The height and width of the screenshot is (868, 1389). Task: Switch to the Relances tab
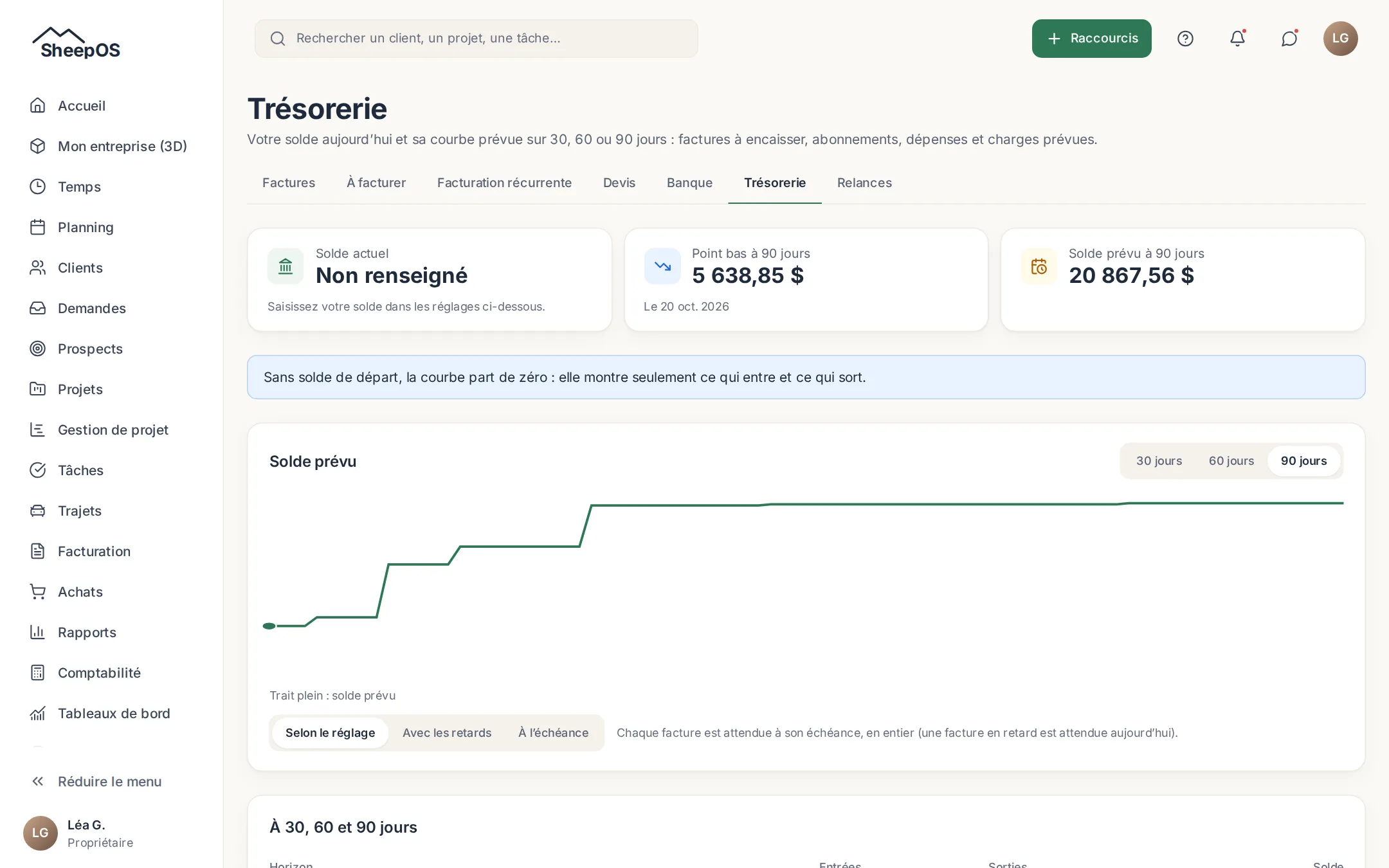pos(864,183)
